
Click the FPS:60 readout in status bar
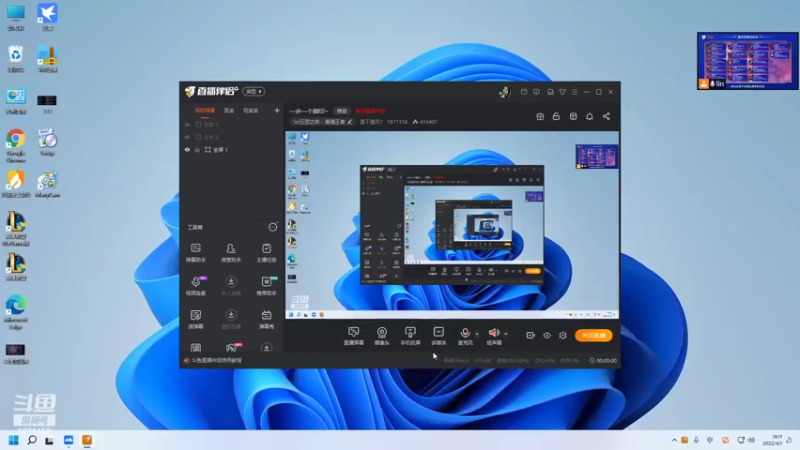coord(483,360)
